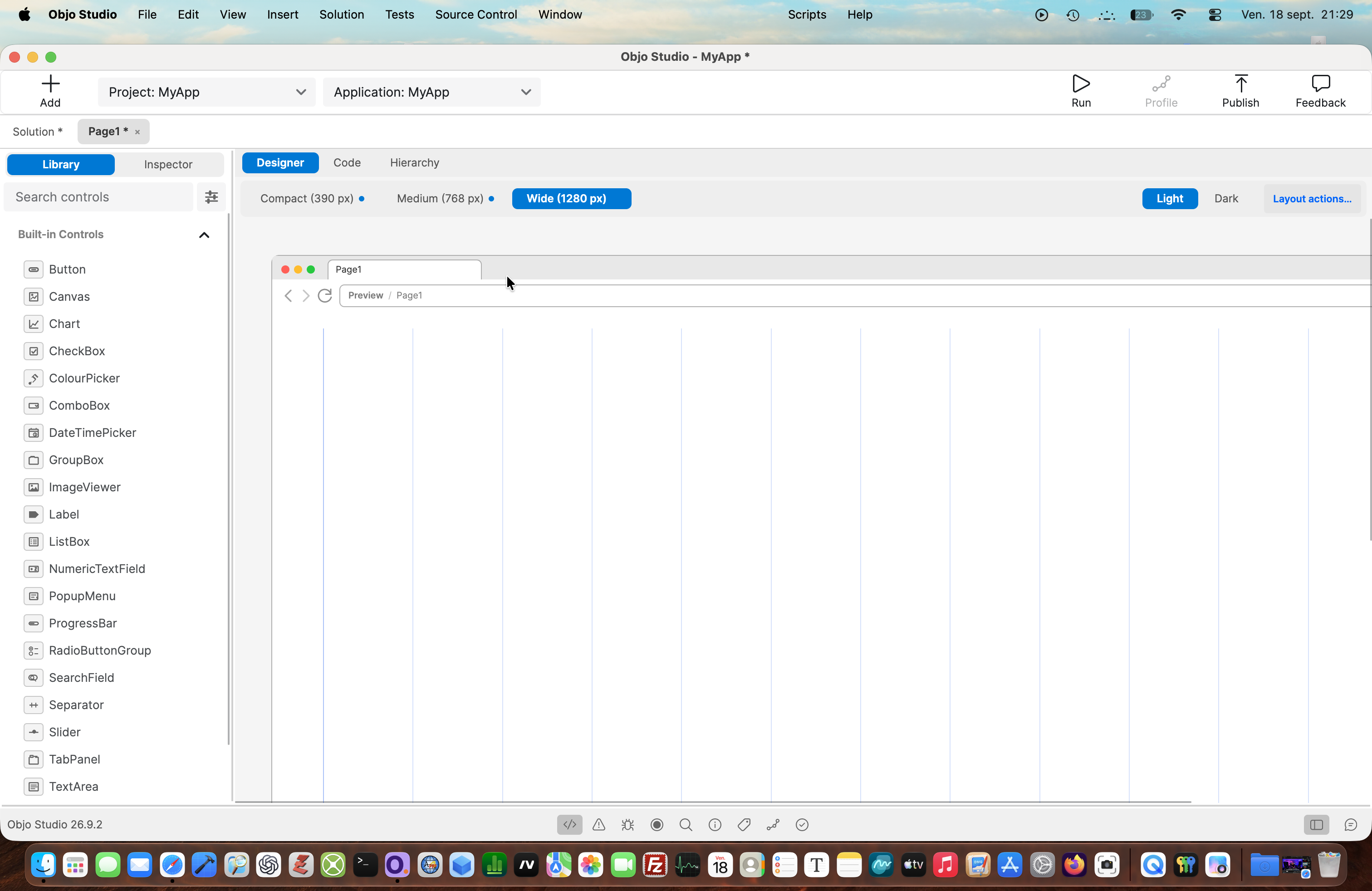Click the disabled Profile button

[x=1161, y=91]
